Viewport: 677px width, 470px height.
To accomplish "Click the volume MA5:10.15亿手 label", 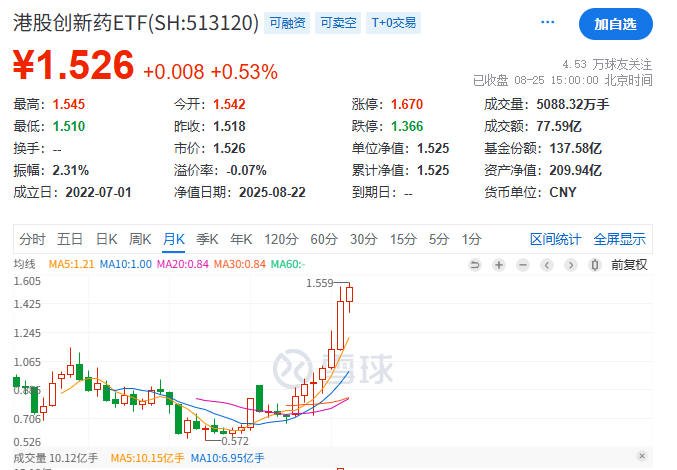I will [x=147, y=458].
